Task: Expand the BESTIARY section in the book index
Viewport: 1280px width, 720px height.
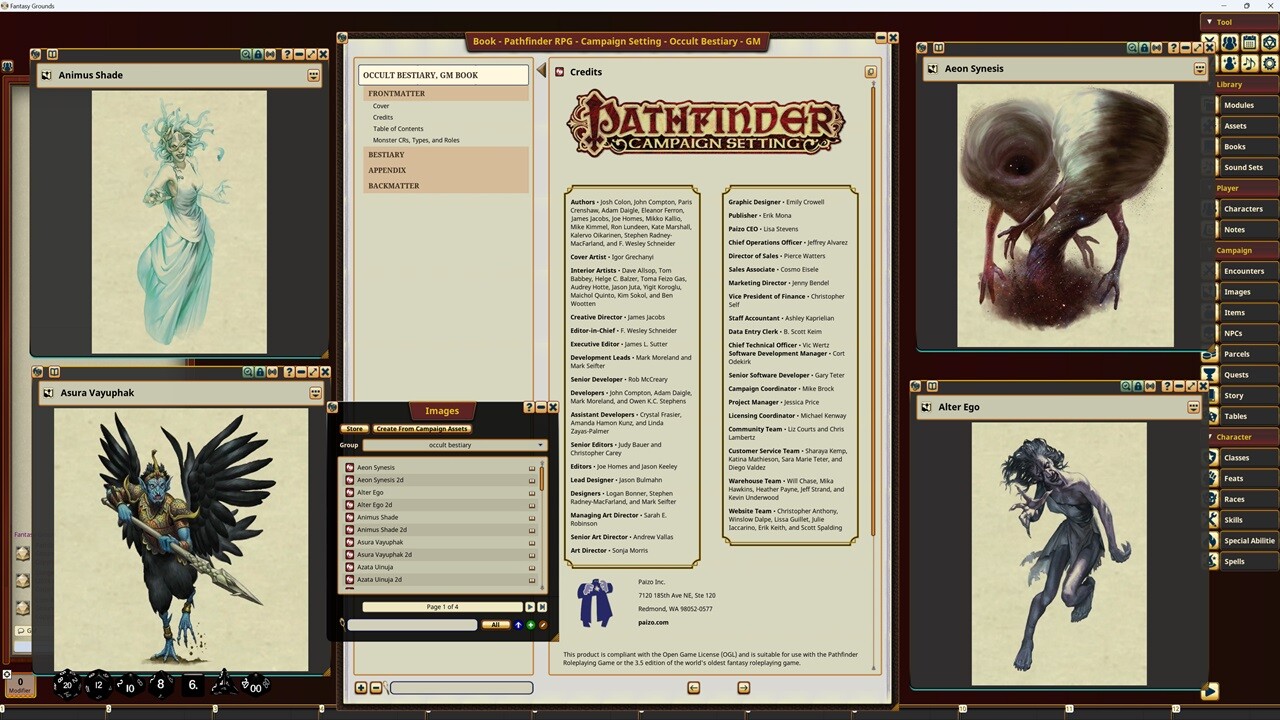Action: tap(386, 155)
